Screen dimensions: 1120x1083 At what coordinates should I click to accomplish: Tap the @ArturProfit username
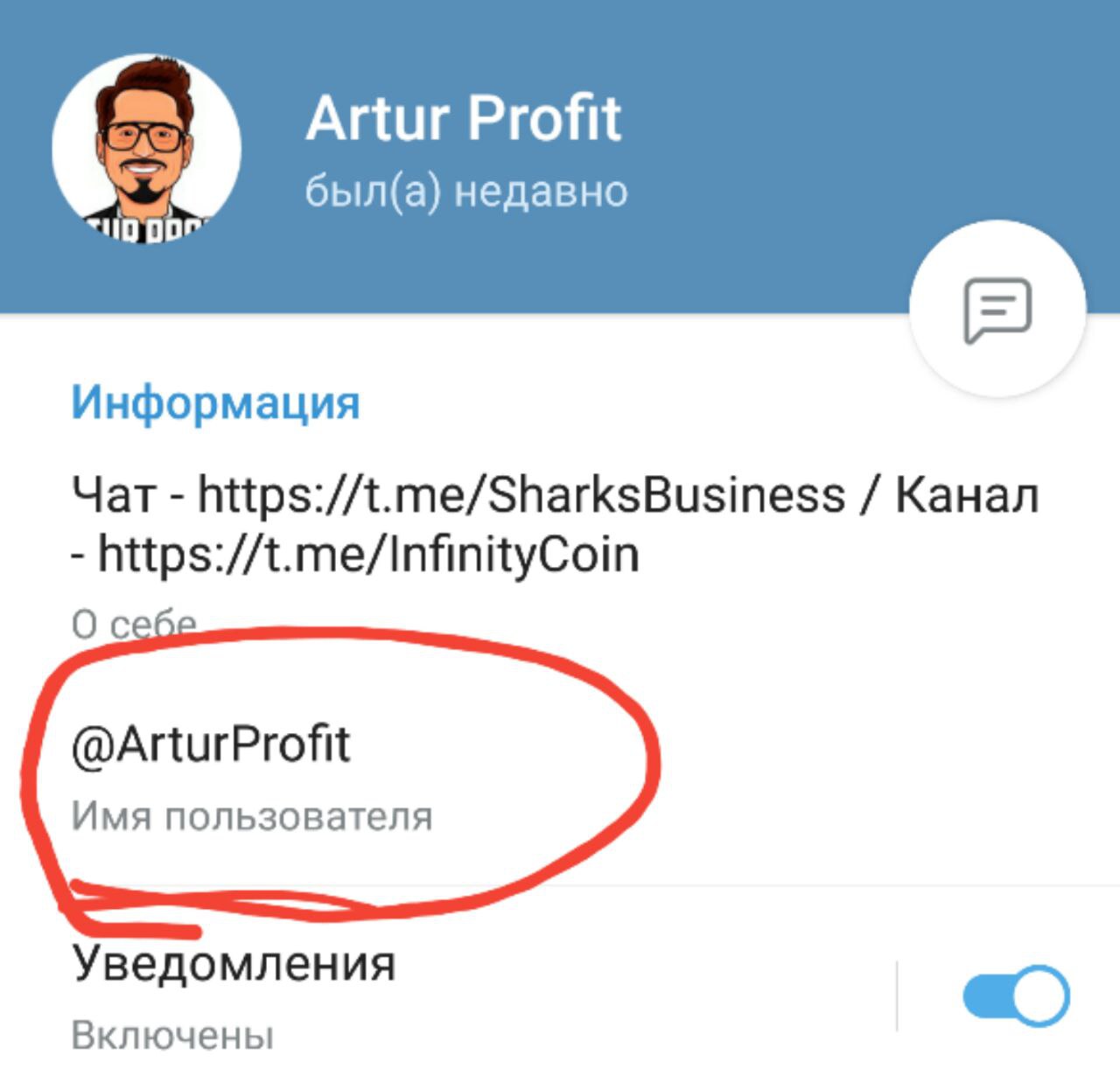coord(211,745)
